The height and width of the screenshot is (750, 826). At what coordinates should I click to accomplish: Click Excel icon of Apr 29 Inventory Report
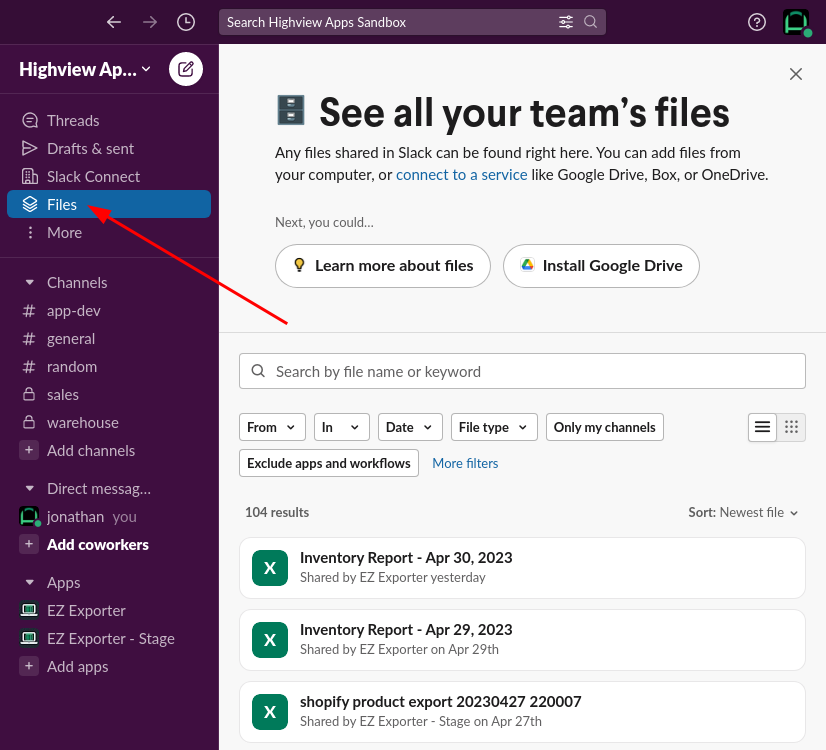(x=270, y=640)
